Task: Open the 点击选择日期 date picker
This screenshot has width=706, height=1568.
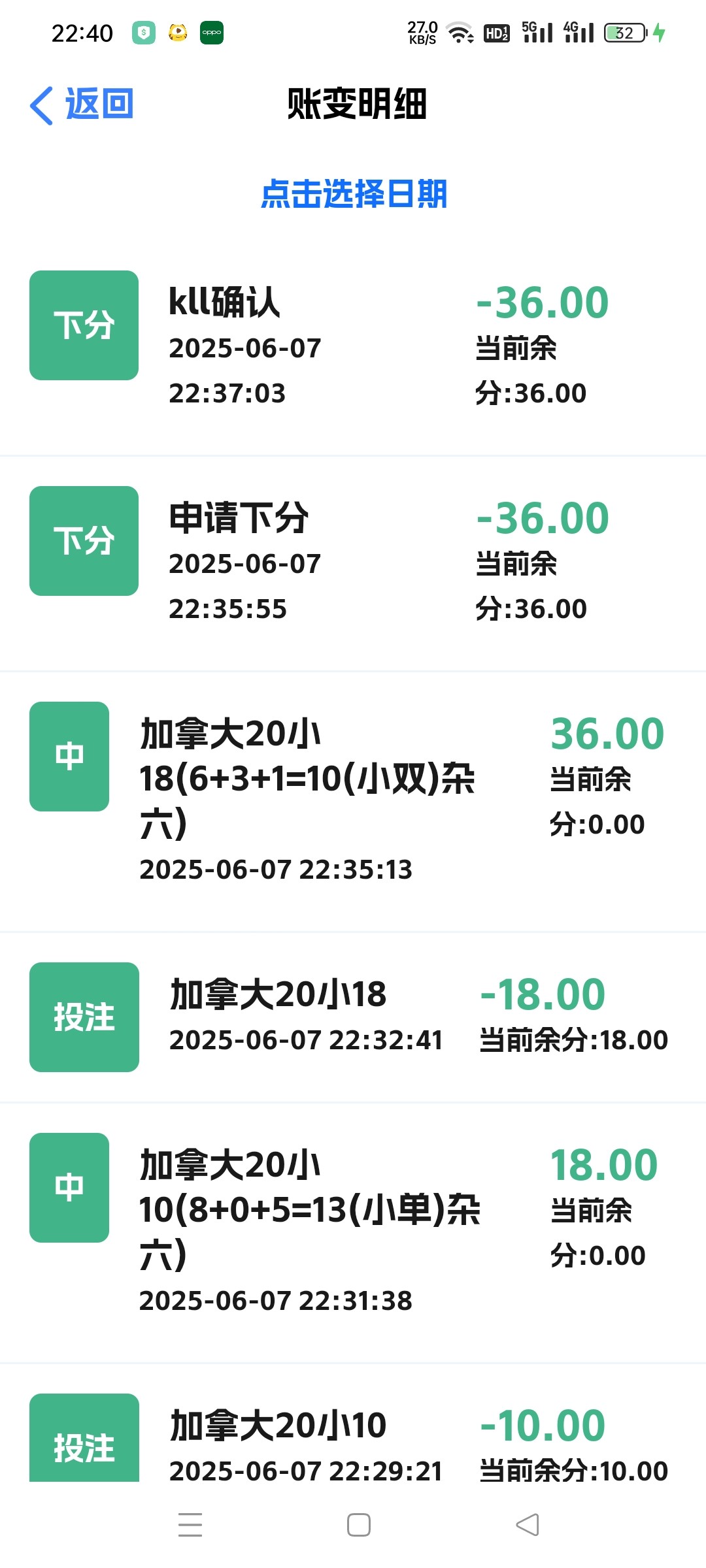Action: [354, 194]
